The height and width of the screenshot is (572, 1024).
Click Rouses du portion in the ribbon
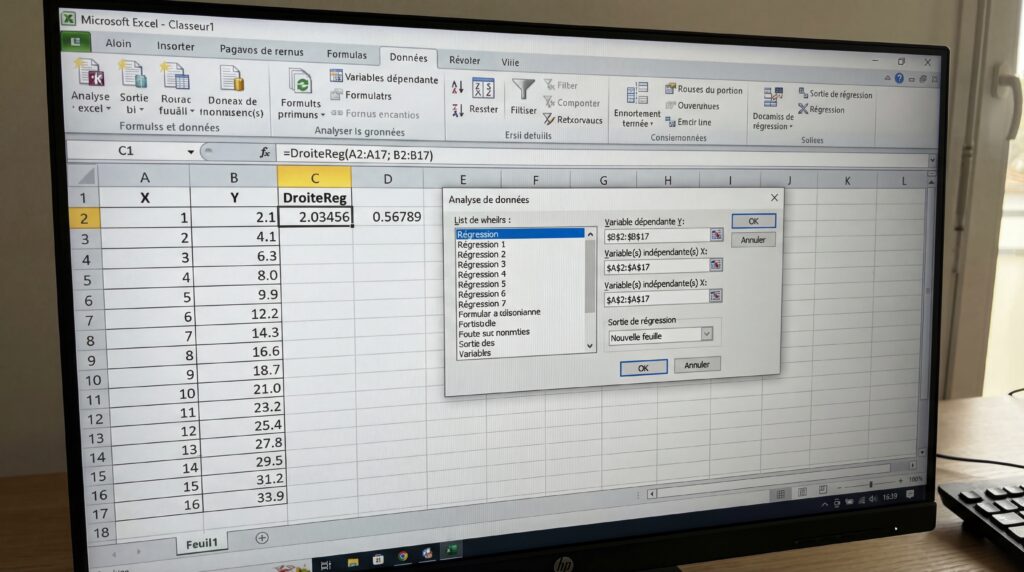coord(704,89)
